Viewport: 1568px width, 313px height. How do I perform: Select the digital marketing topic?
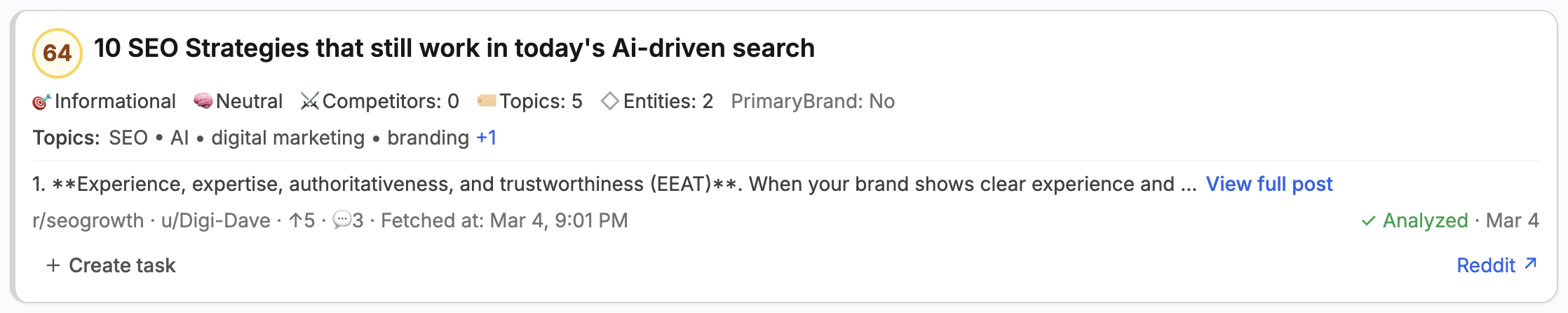pyautogui.click(x=288, y=138)
